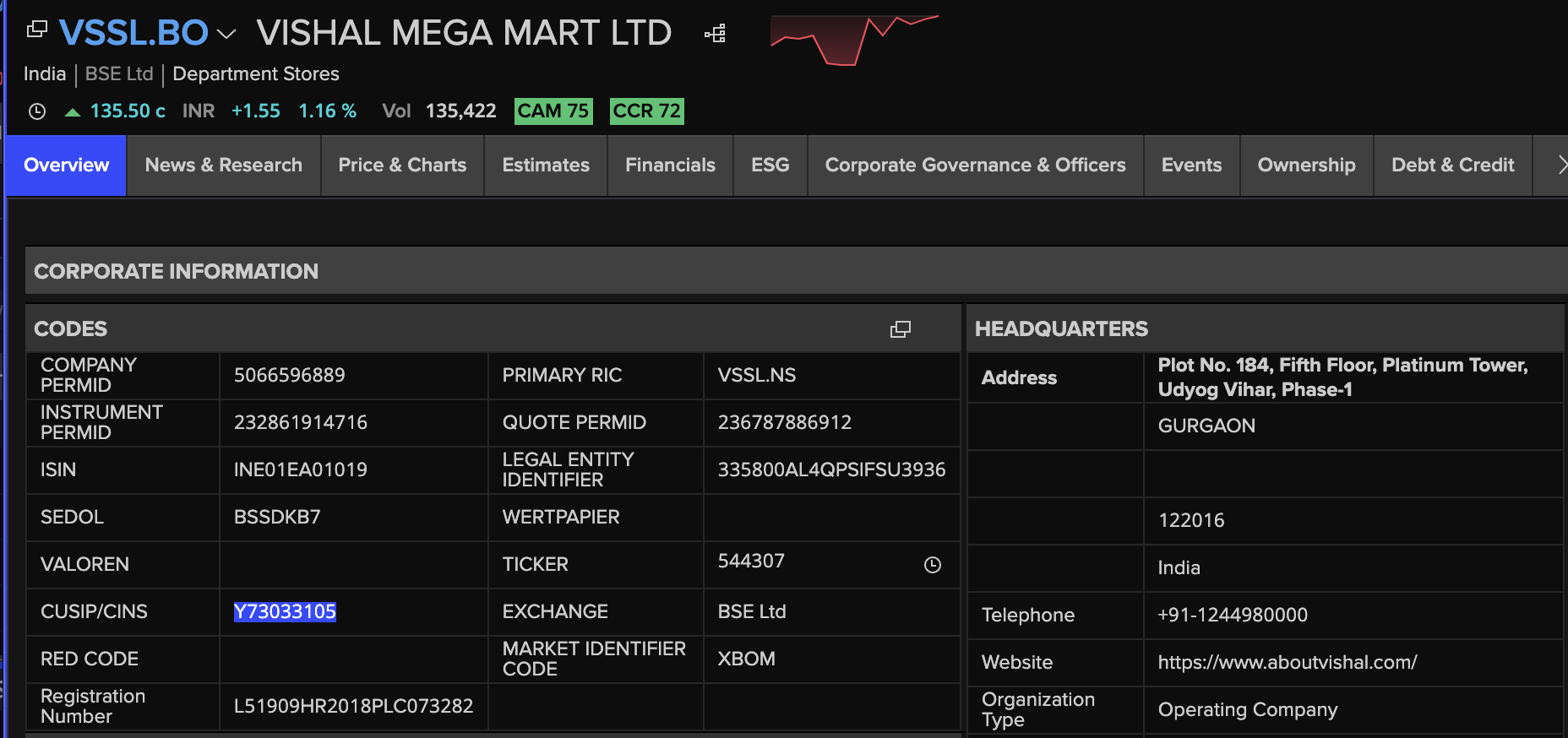Open the company tree structure icon
Image resolution: width=1568 pixels, height=738 pixels.
715,34
